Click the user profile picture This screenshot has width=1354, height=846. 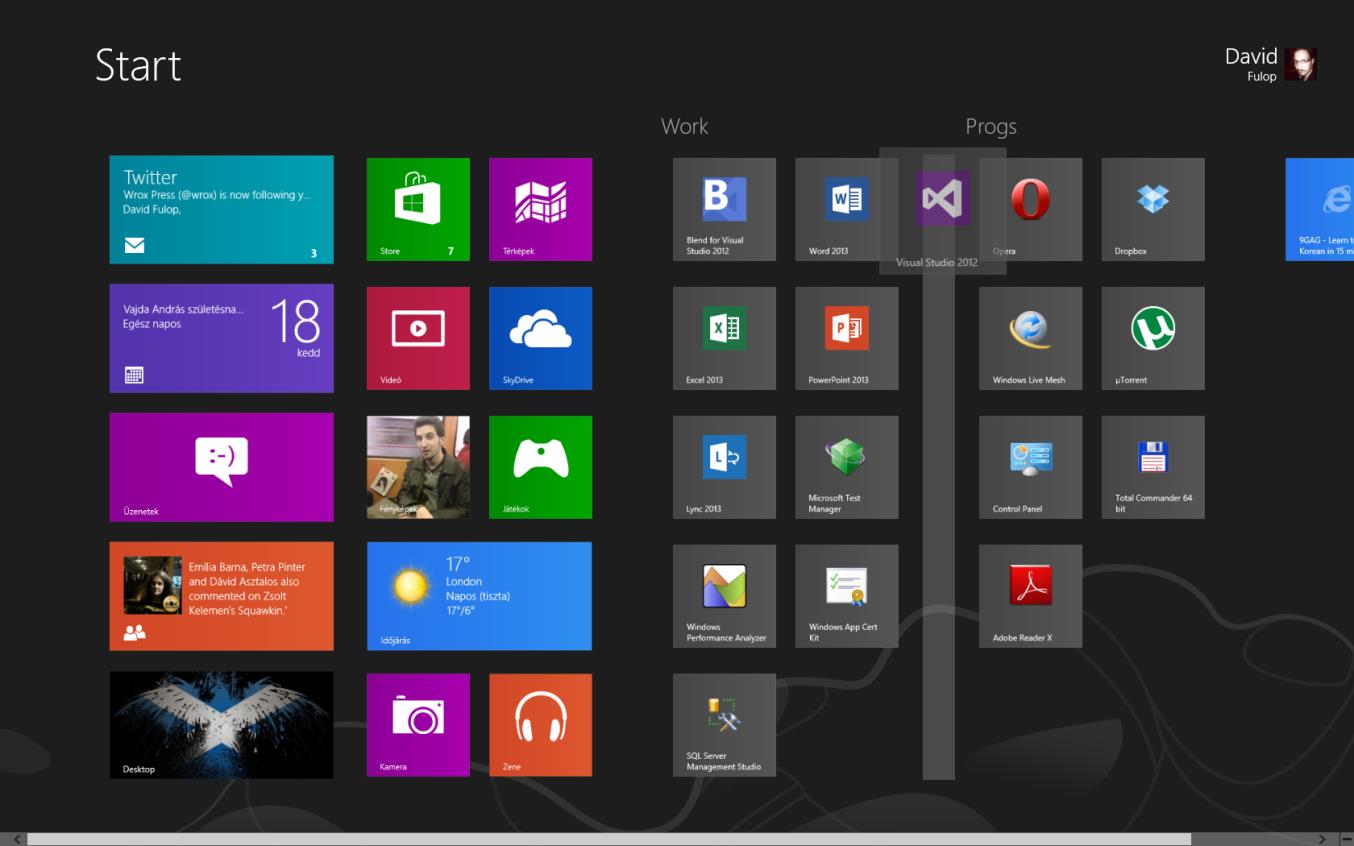click(1301, 65)
